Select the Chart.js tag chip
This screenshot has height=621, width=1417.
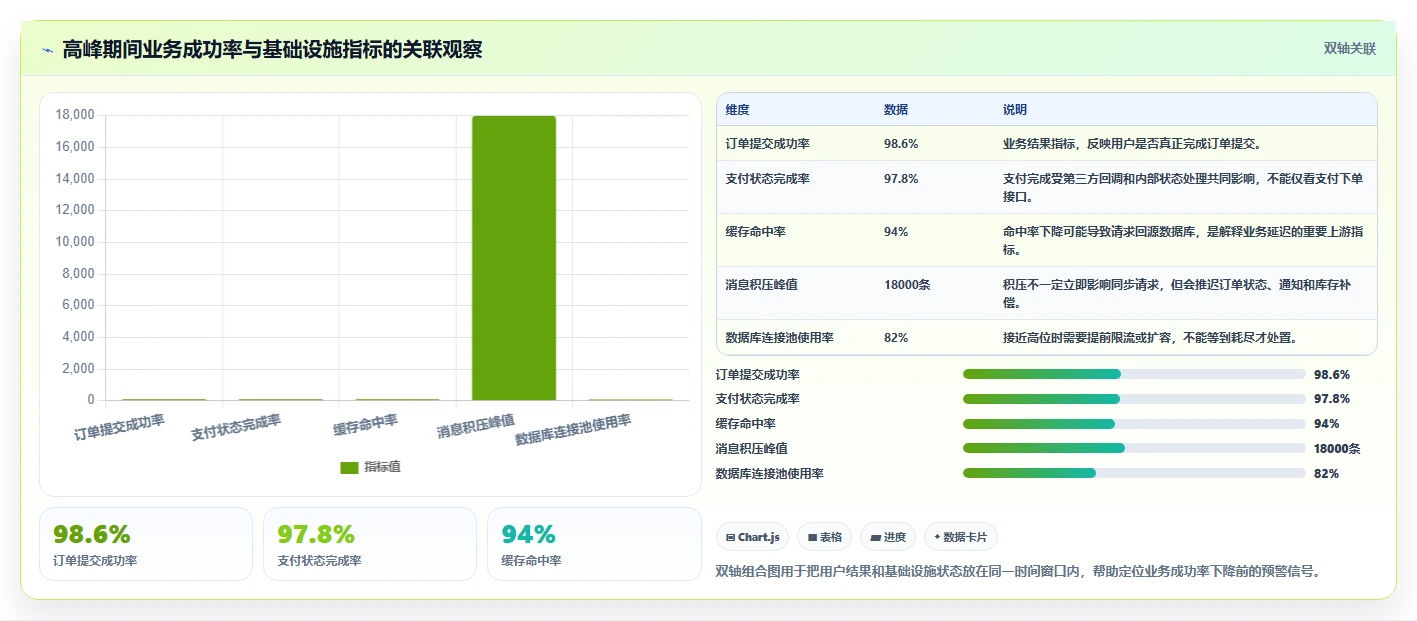(x=752, y=537)
